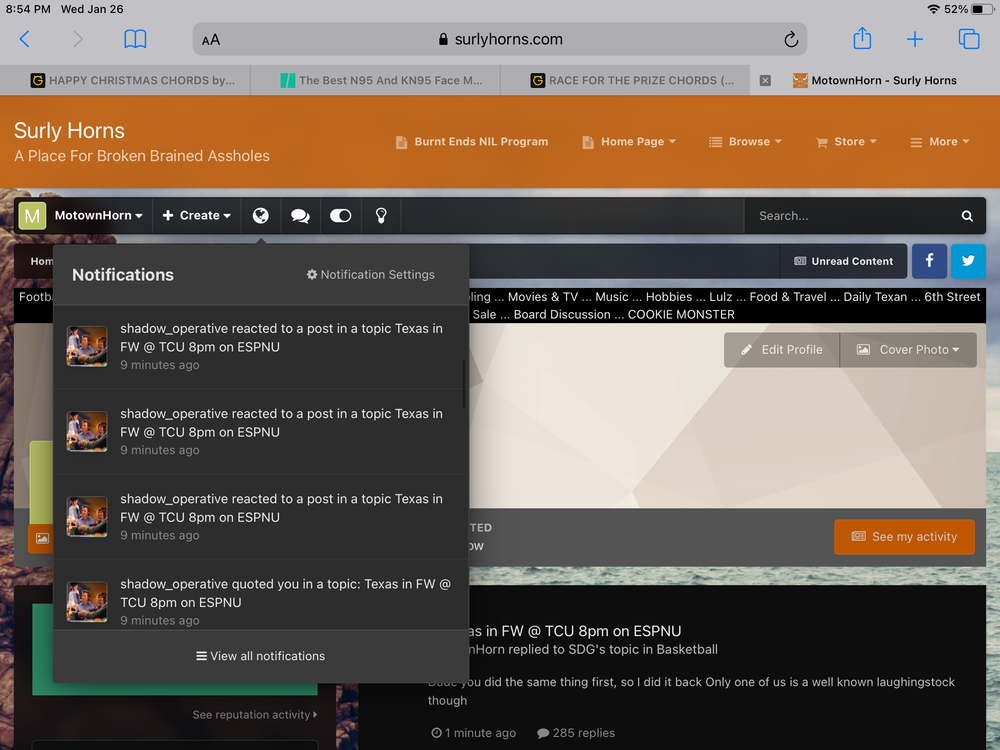Open your messages via the chat bubbles icon
This screenshot has height=750, width=1000.
click(300, 215)
